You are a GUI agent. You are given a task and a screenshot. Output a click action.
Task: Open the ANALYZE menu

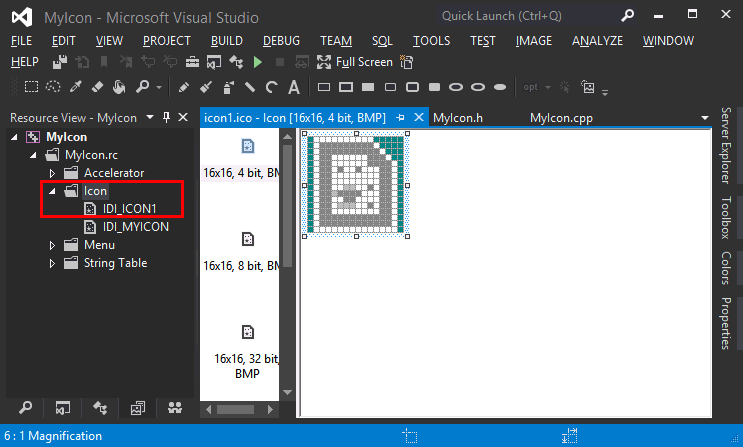coord(597,41)
